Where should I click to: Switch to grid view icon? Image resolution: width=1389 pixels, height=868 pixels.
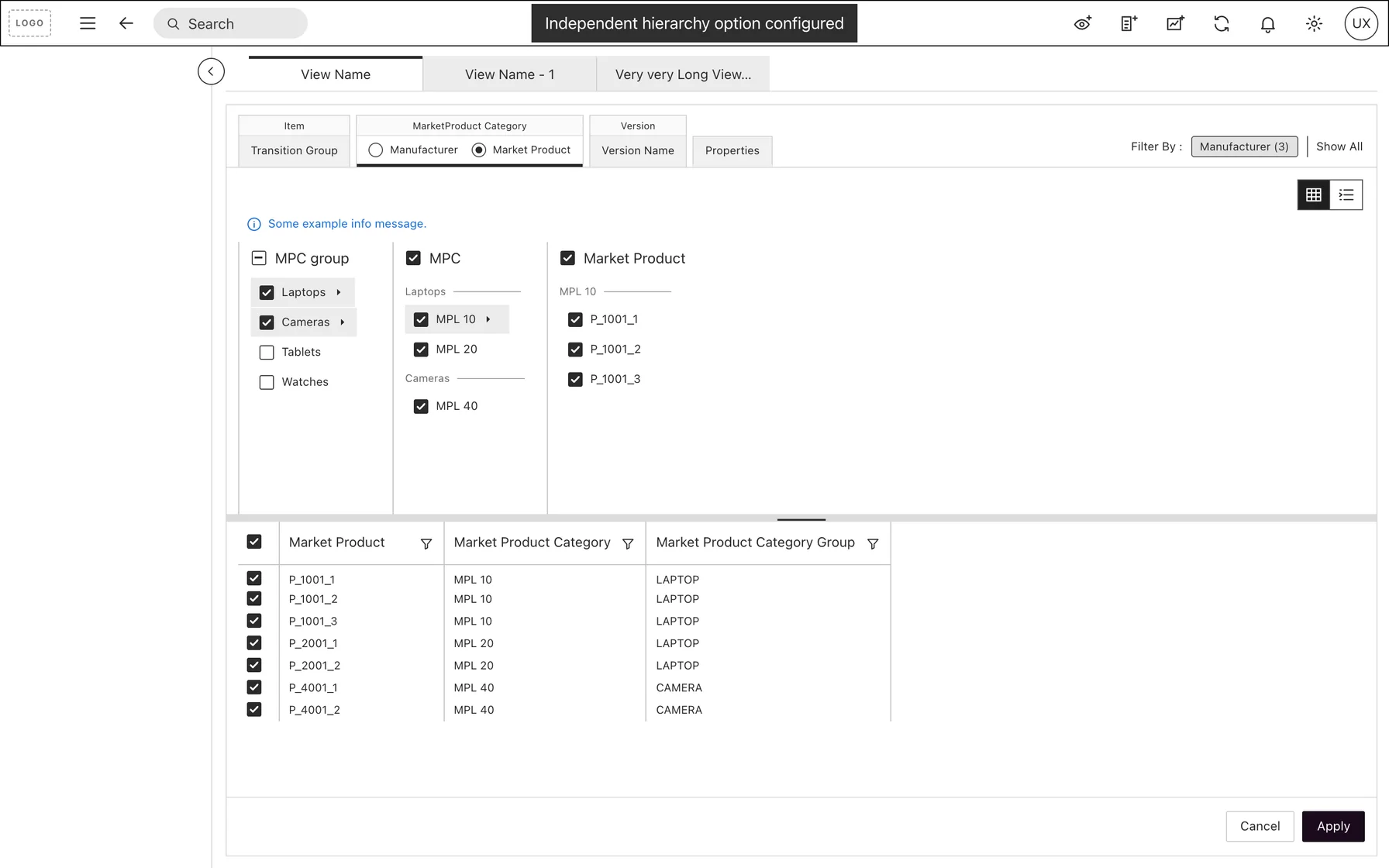[1314, 195]
